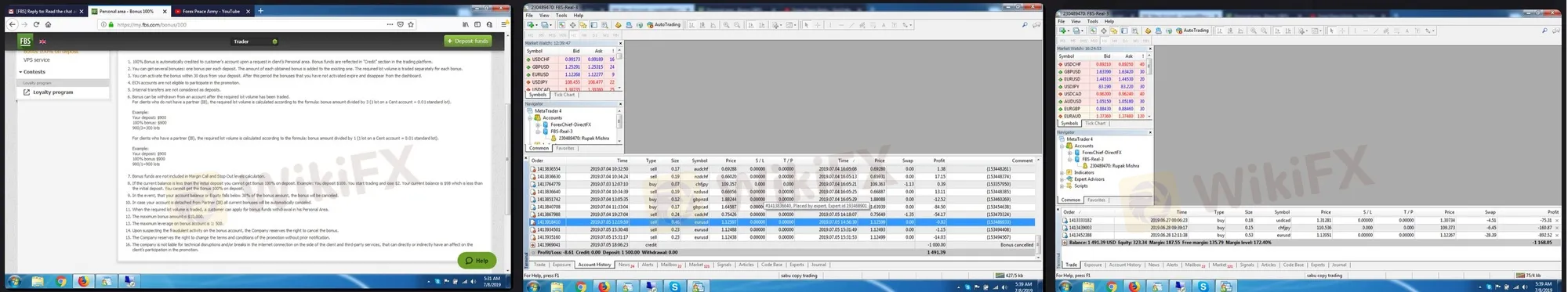
Task: Open Mailbox tab in middle terminal
Action: 671,265
